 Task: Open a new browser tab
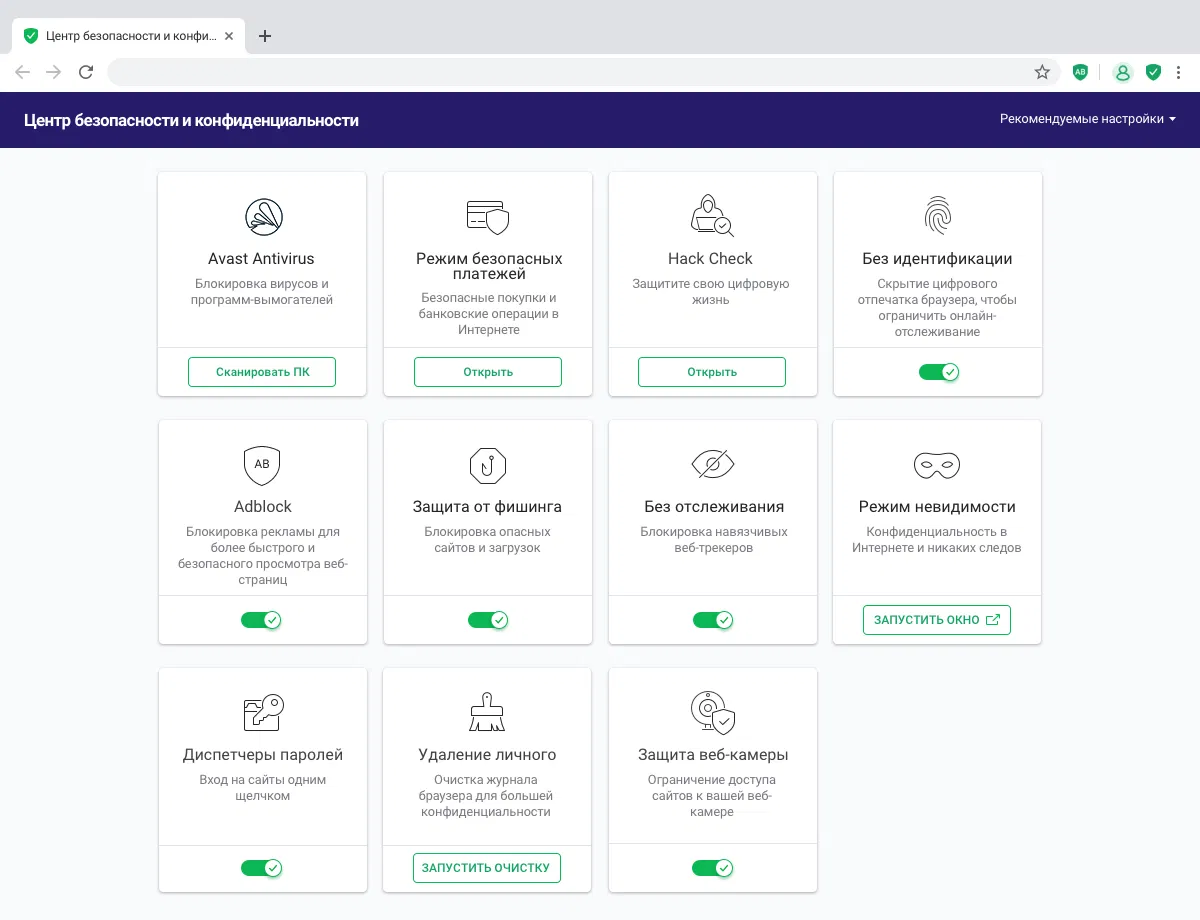click(265, 36)
